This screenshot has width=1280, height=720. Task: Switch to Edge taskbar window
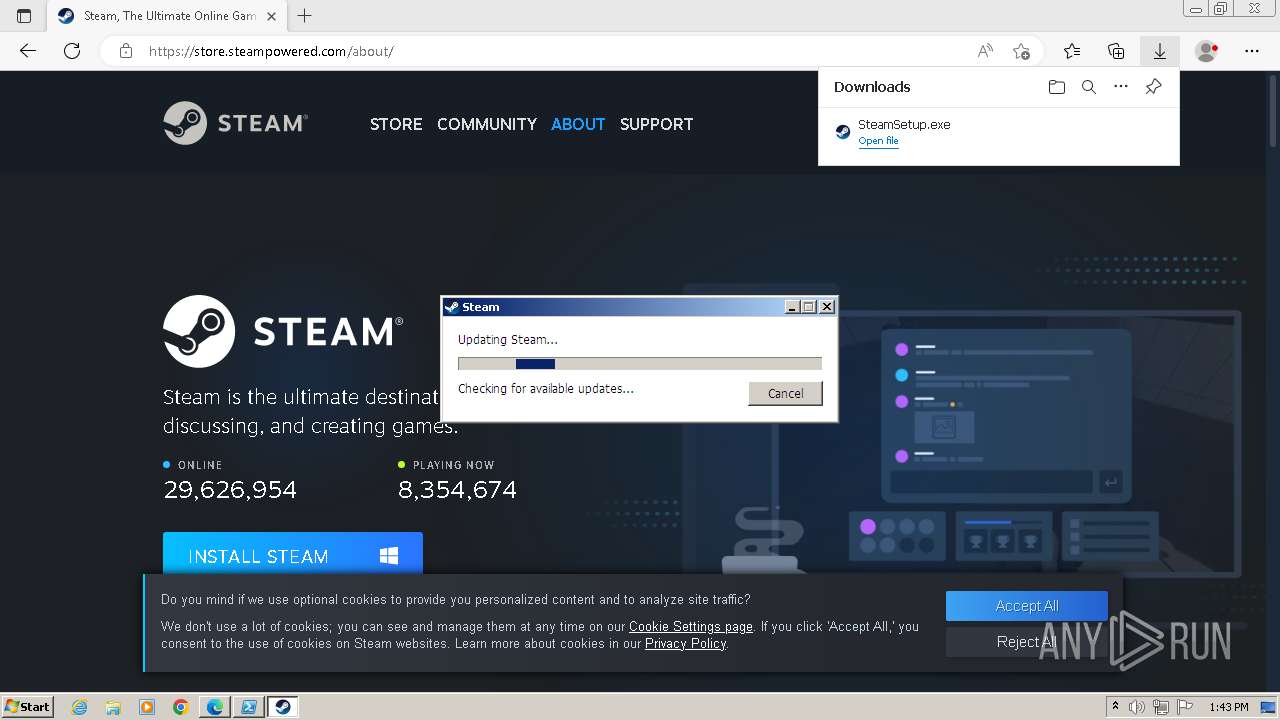tap(215, 707)
